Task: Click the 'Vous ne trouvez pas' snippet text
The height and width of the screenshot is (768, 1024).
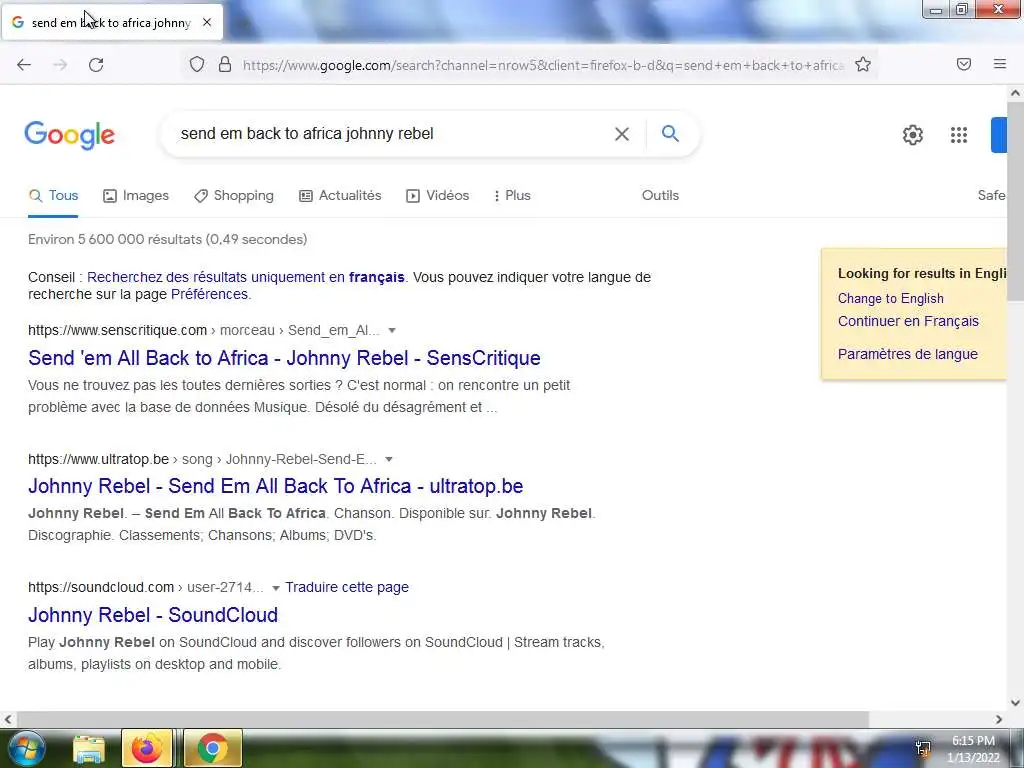Action: point(299,396)
